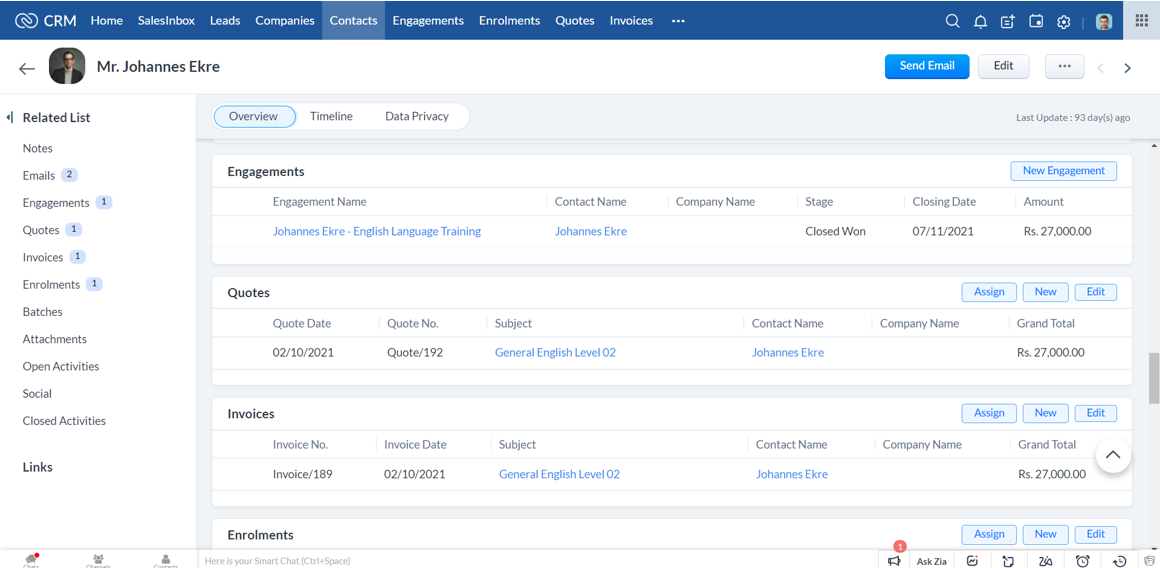
Task: Switch to the Data Privacy tab
Action: [x=417, y=116]
